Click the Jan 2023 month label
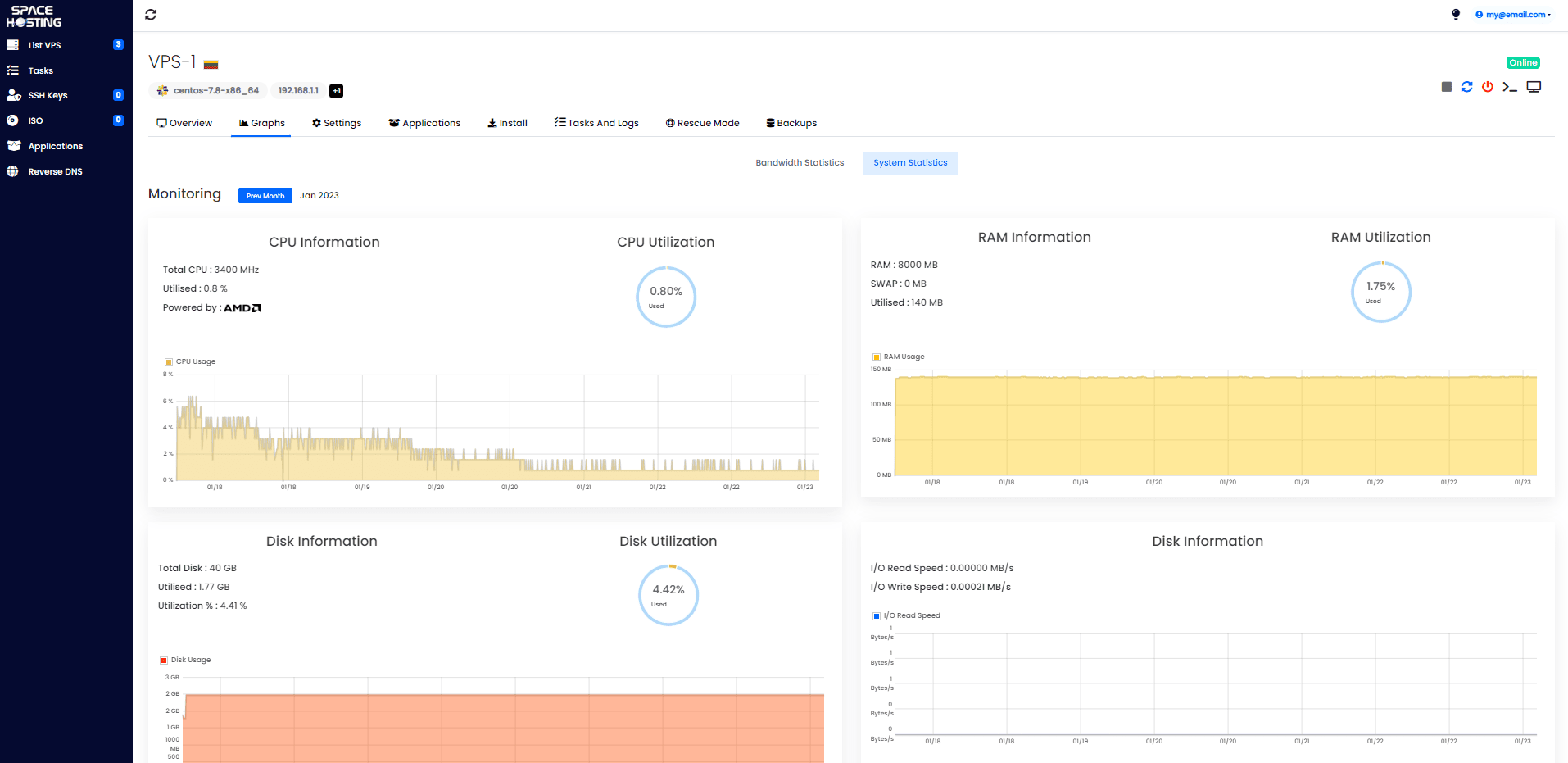Screen dimensions: 1568x763 point(319,196)
